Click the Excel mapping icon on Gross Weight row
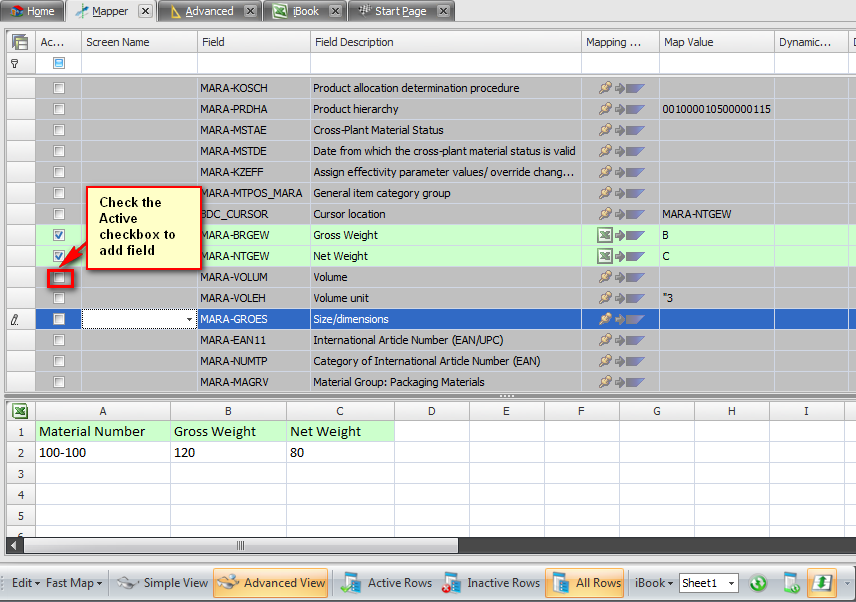The height and width of the screenshot is (602, 856). (x=604, y=235)
